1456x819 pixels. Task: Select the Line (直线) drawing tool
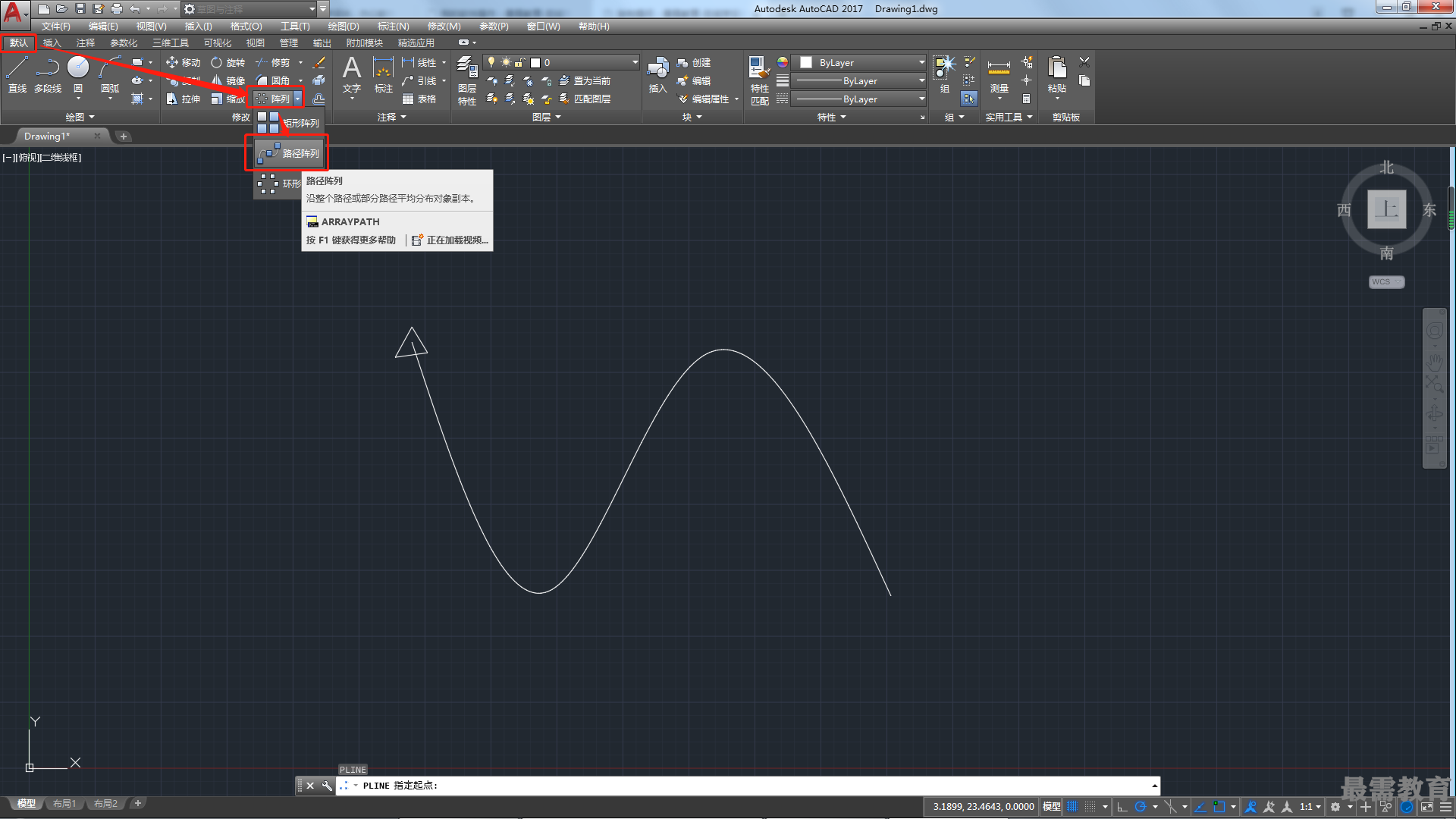pyautogui.click(x=17, y=75)
